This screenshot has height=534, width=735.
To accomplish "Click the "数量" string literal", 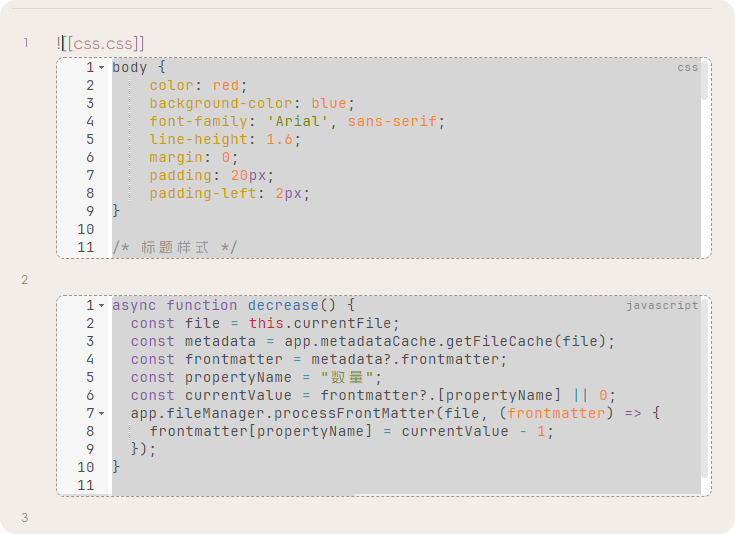I will [x=347, y=377].
